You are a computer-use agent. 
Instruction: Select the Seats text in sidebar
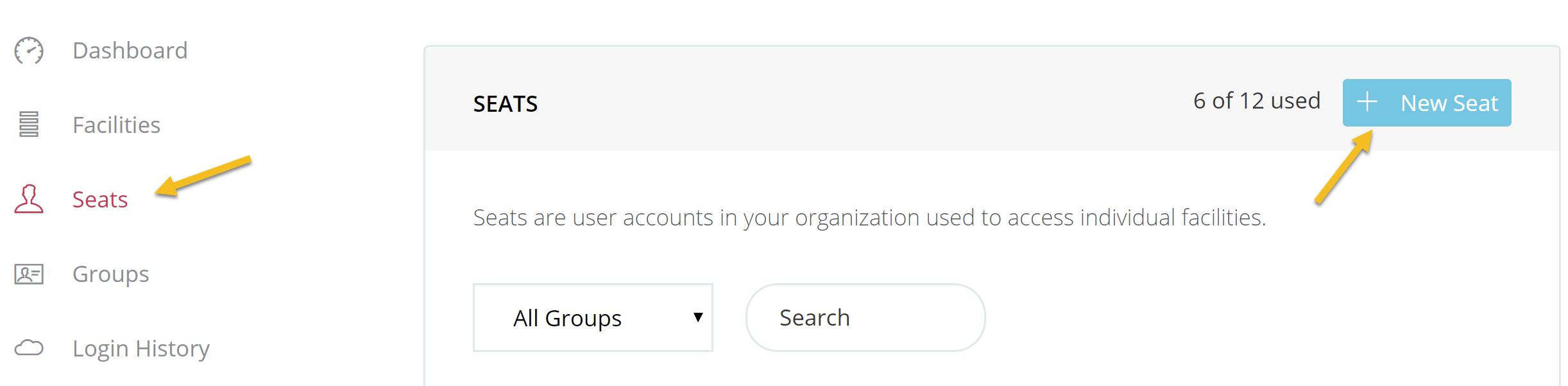point(100,199)
